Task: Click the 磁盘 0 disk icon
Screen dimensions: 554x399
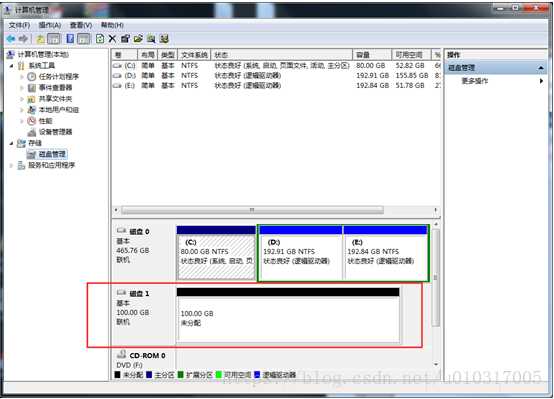Action: pyautogui.click(x=122, y=231)
